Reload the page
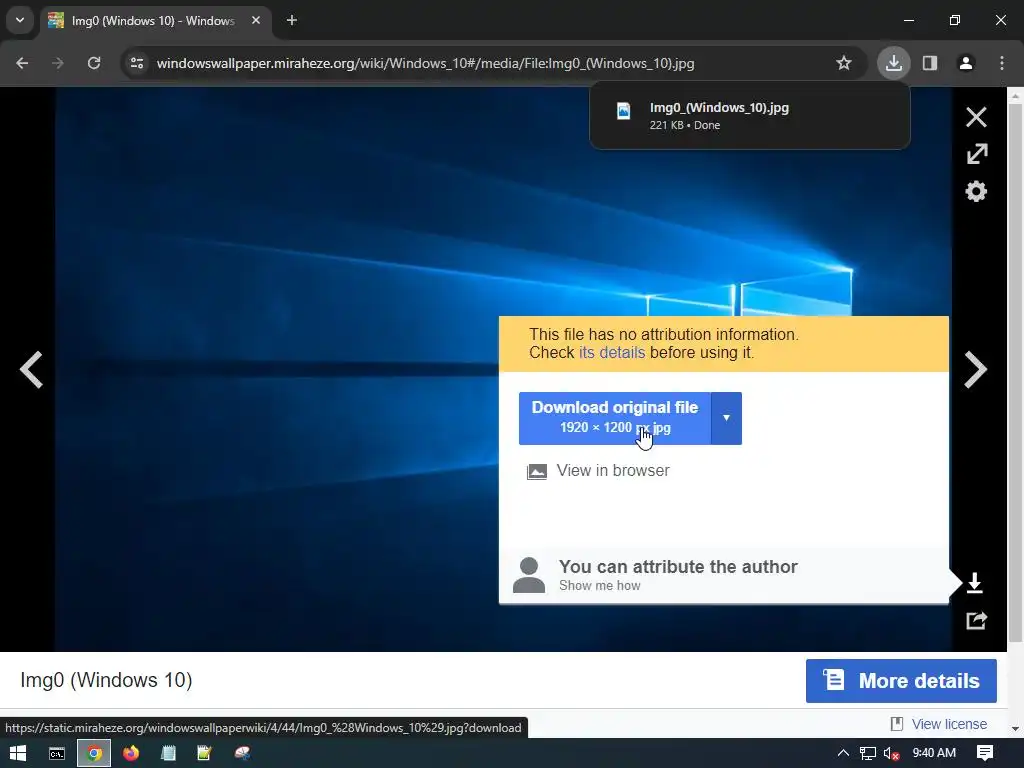 coord(94,63)
